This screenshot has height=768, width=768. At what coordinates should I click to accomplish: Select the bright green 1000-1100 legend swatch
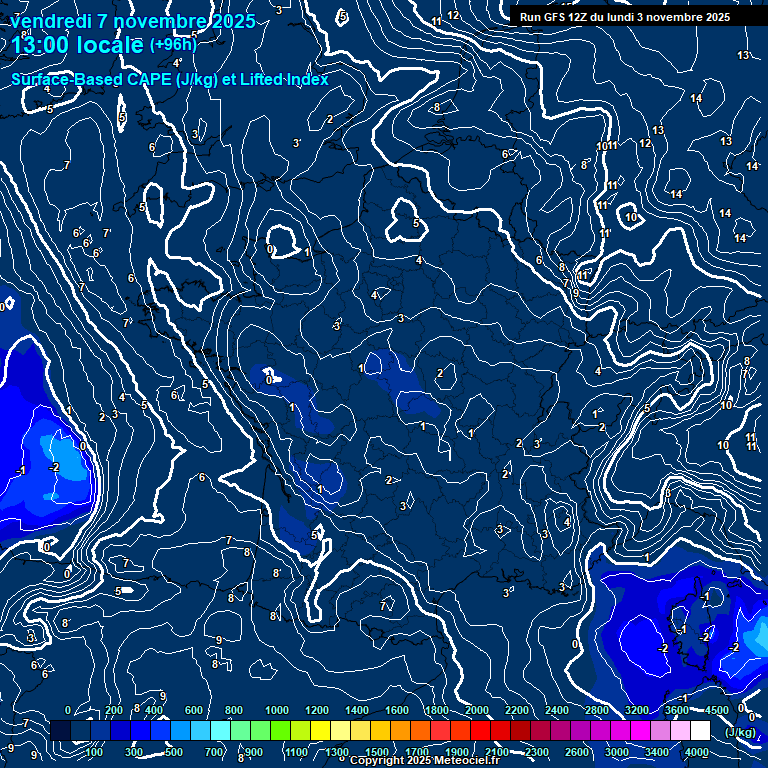281,730
